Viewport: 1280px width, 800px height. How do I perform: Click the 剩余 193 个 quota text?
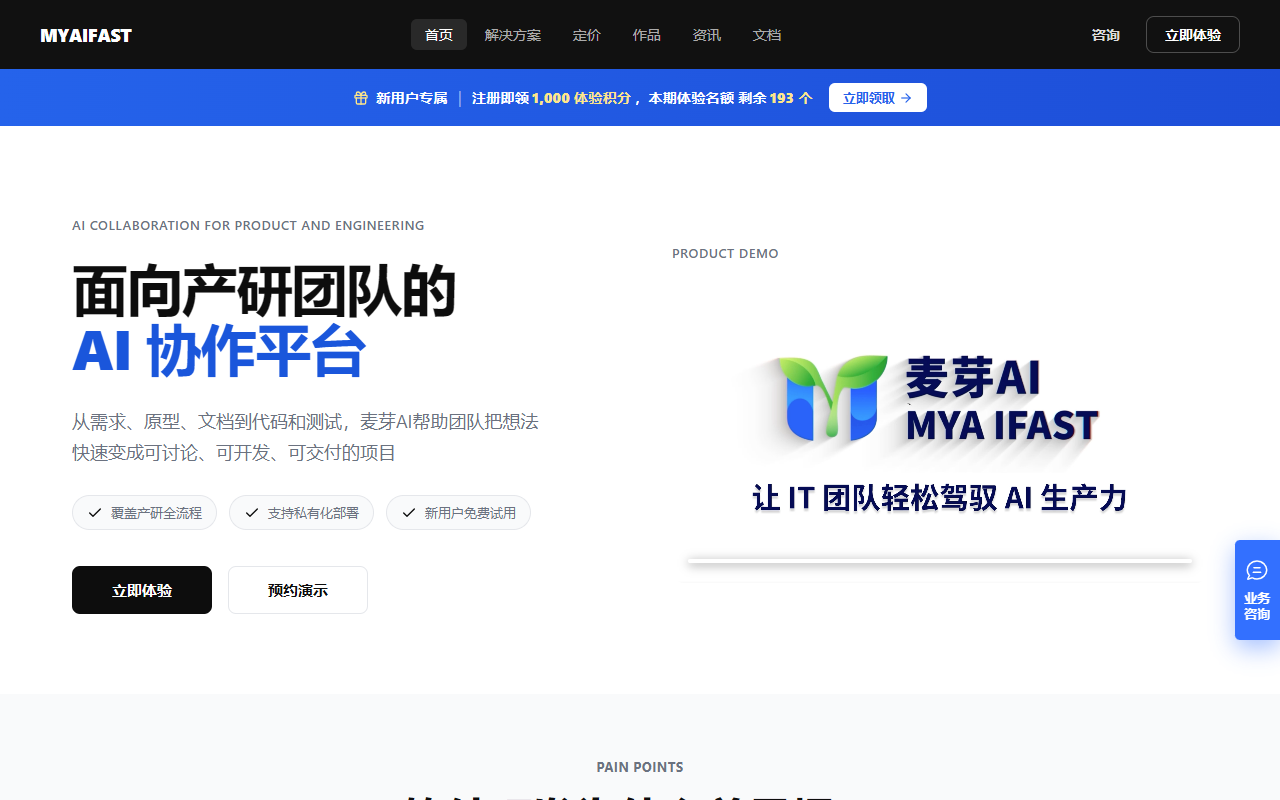776,98
